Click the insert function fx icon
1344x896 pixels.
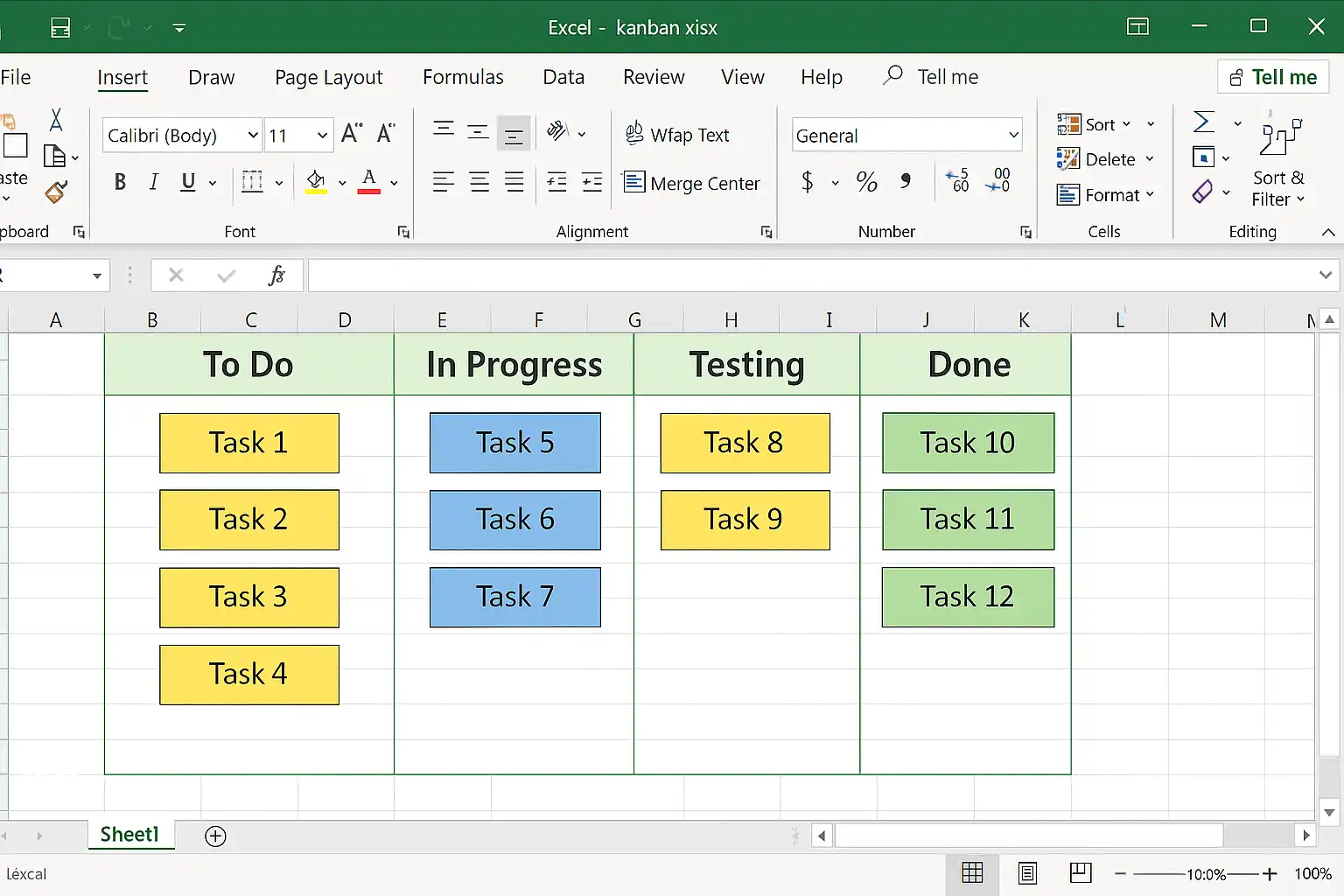[276, 276]
